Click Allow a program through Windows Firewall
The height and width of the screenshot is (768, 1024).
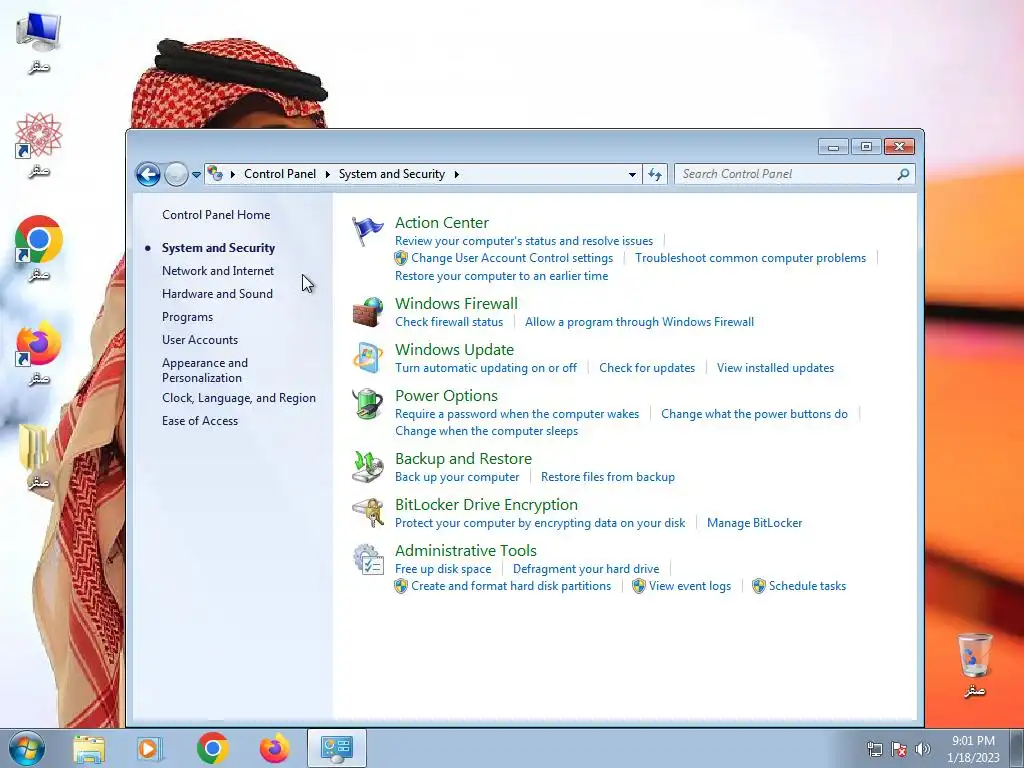click(x=639, y=322)
